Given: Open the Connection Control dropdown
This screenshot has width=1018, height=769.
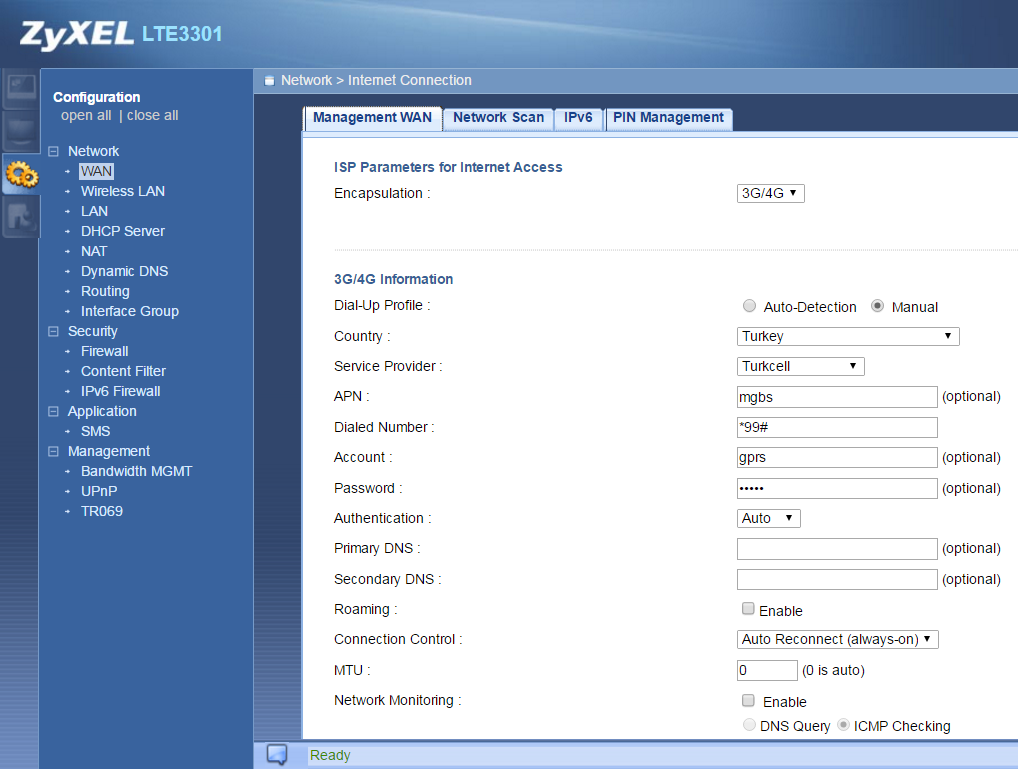Looking at the screenshot, I should 838,639.
